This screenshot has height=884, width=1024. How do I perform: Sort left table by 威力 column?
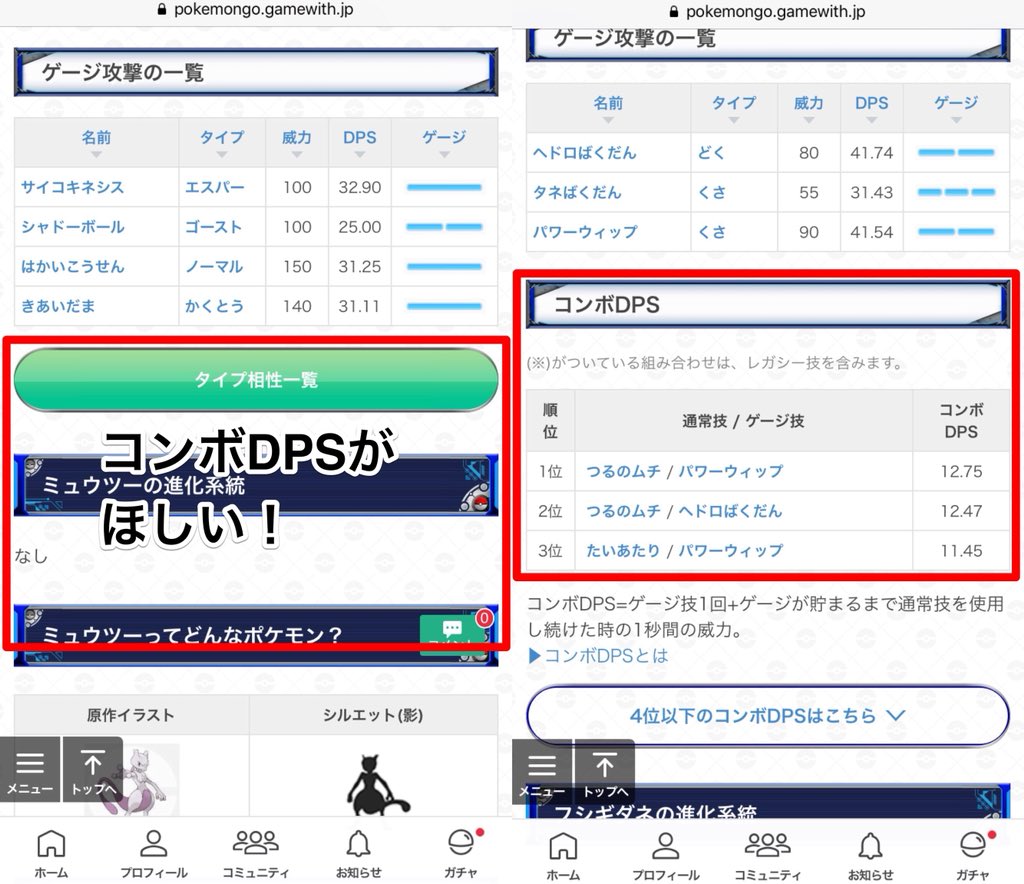(x=296, y=142)
